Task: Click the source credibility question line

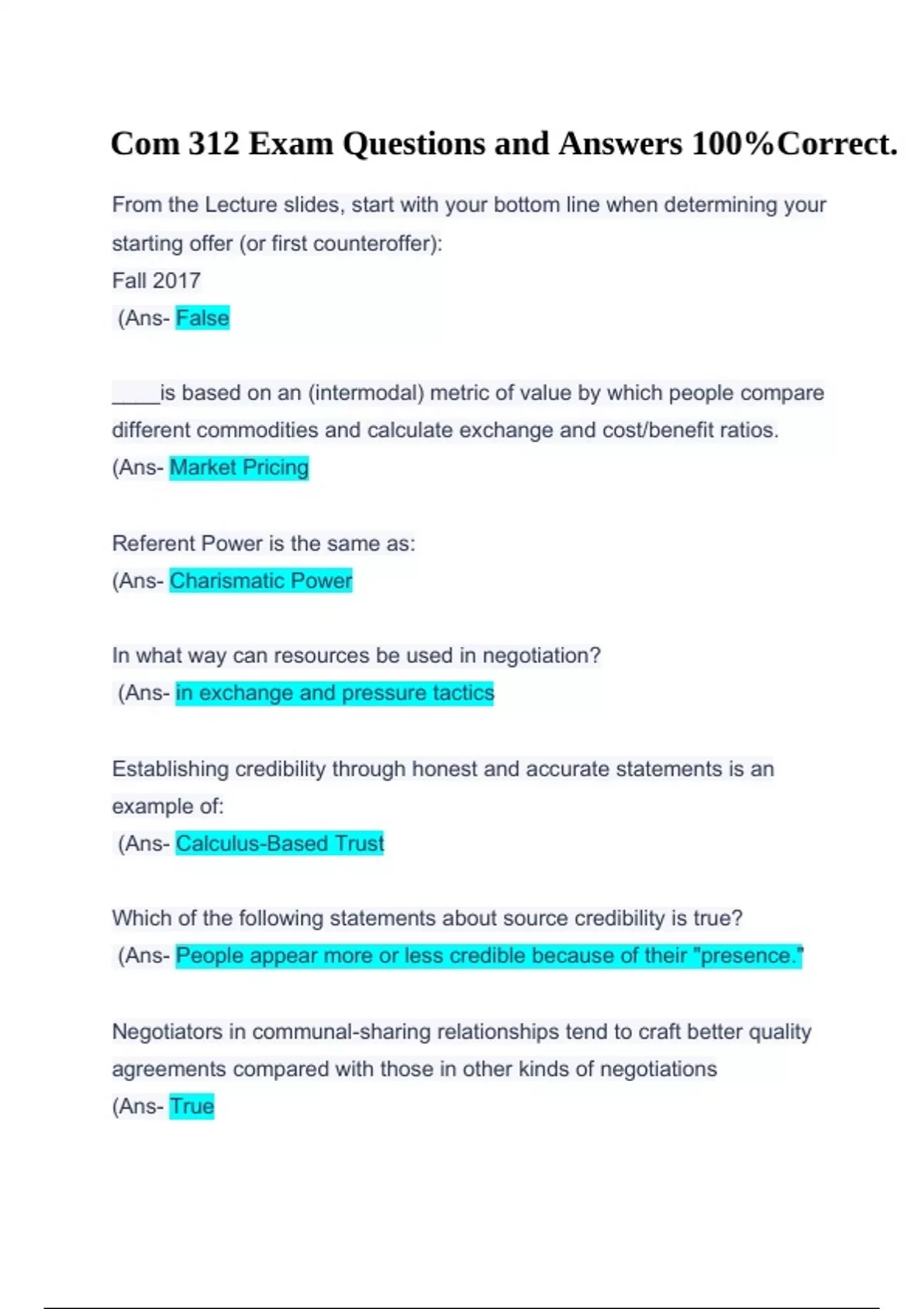Action: 427,918
